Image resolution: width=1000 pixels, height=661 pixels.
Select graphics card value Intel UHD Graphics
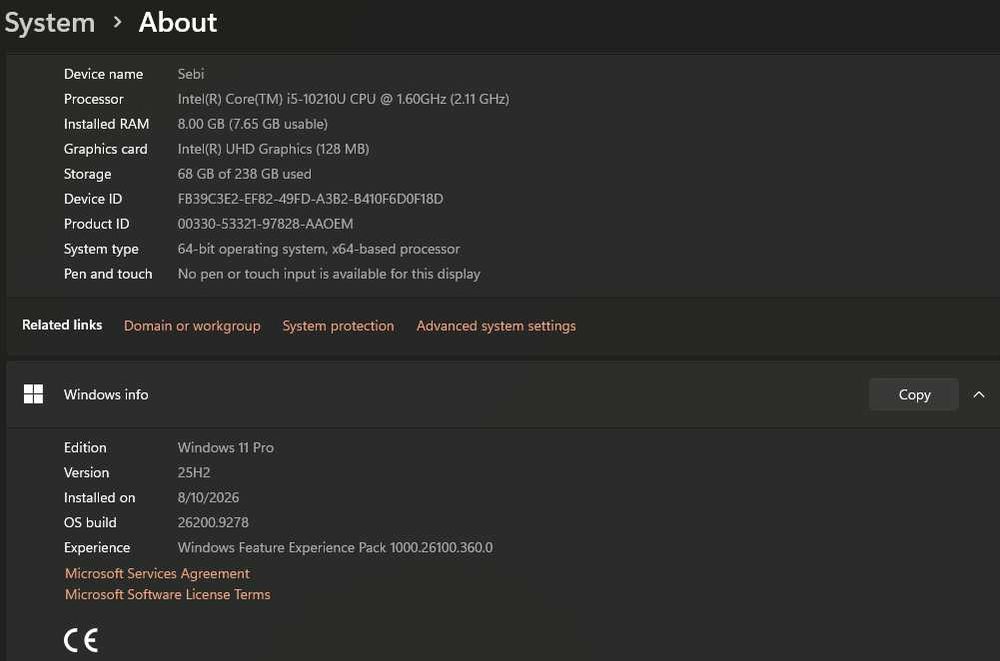[x=273, y=149]
